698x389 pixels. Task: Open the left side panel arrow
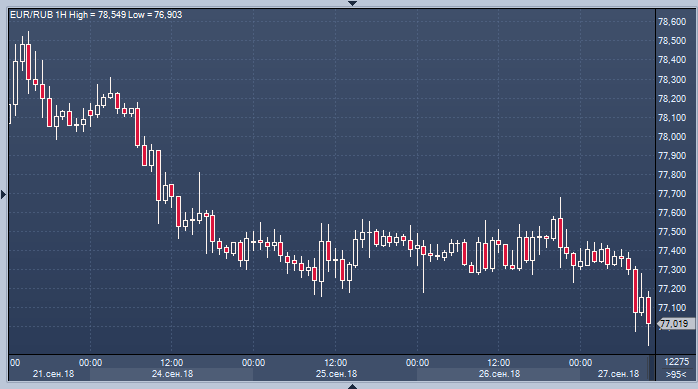click(4, 194)
